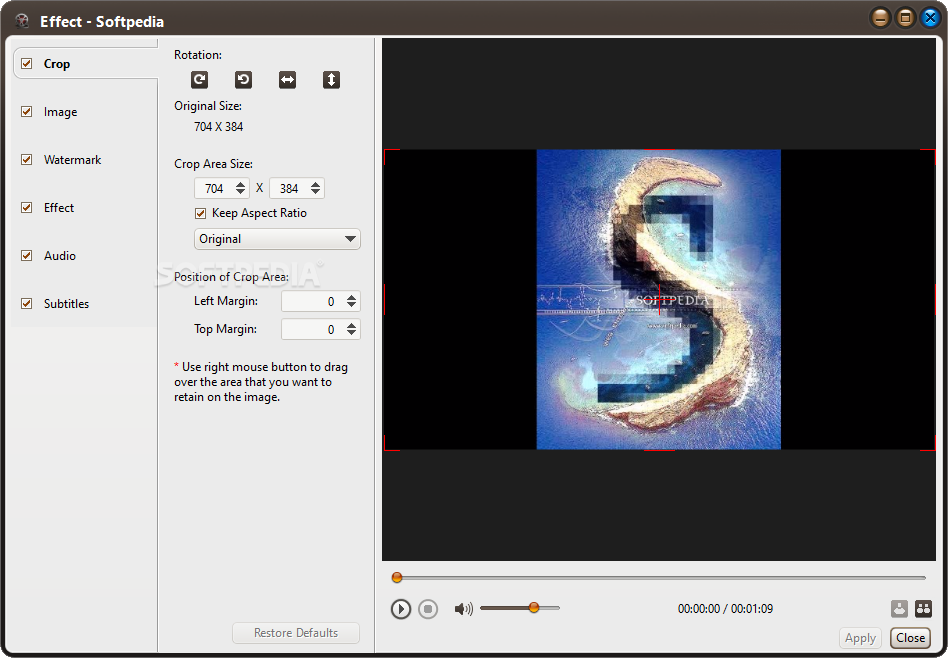948x658 pixels.
Task: Rotate video 90 degrees clockwise
Action: pos(200,80)
